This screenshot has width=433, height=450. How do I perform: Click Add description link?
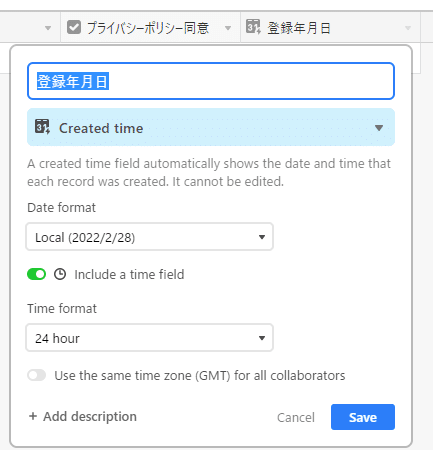pos(83,416)
